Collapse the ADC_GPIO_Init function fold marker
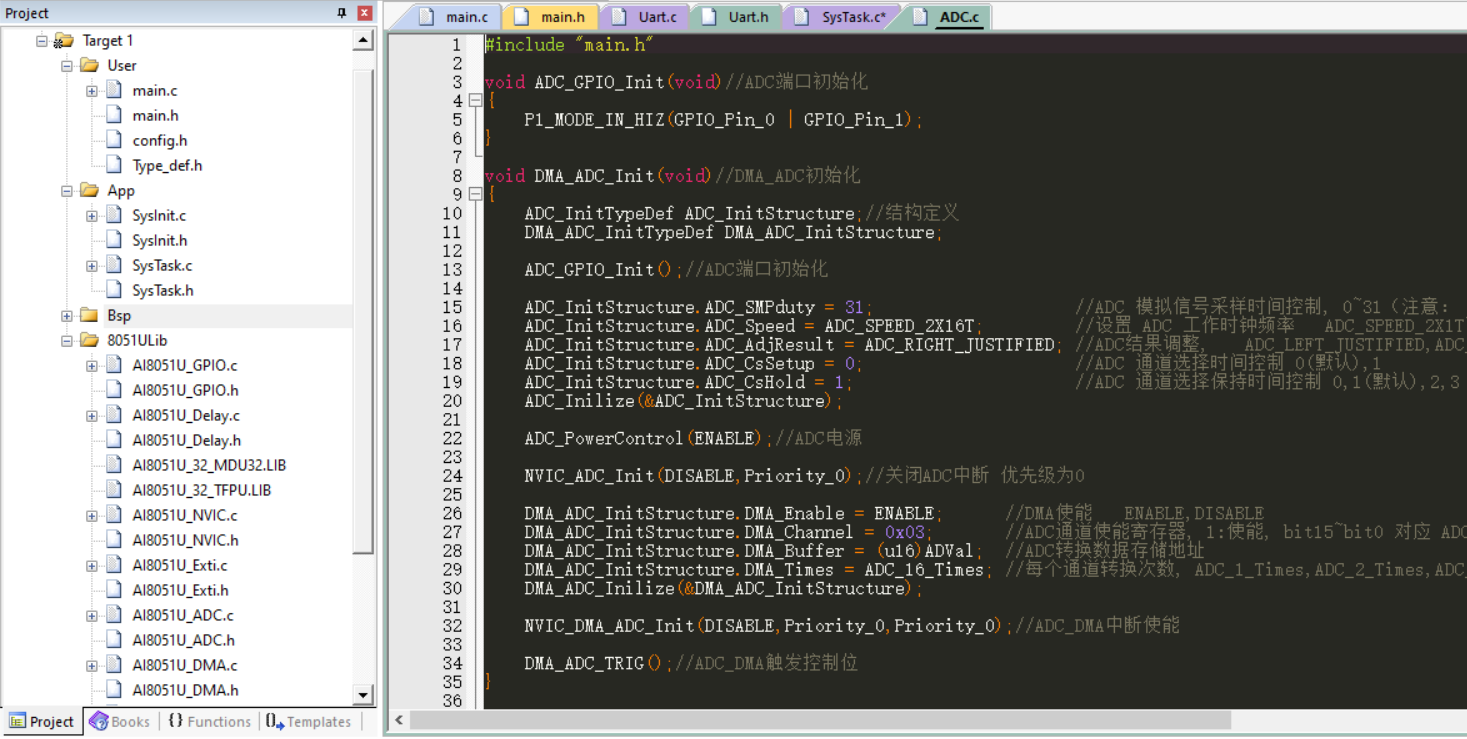The image size is (1467, 739). tap(475, 100)
